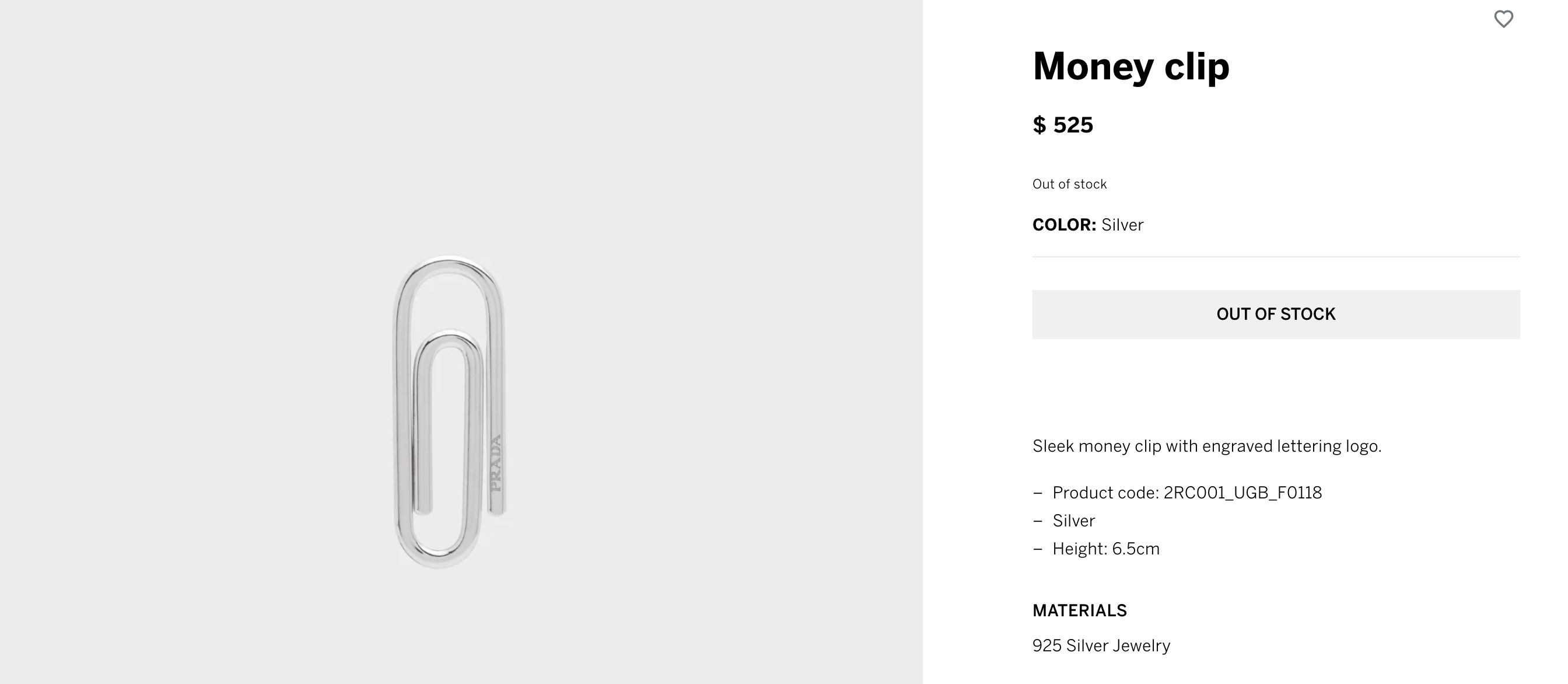
Task: Click the Silver bullet in details list
Action: click(1074, 521)
